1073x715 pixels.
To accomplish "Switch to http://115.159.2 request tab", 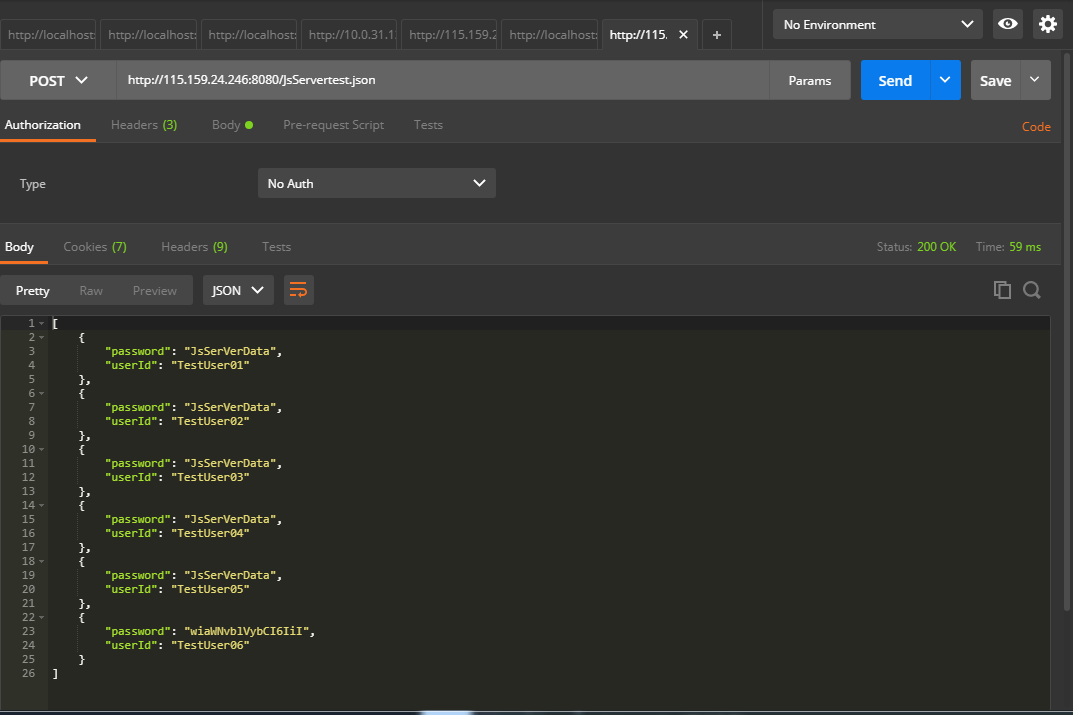I will [452, 35].
